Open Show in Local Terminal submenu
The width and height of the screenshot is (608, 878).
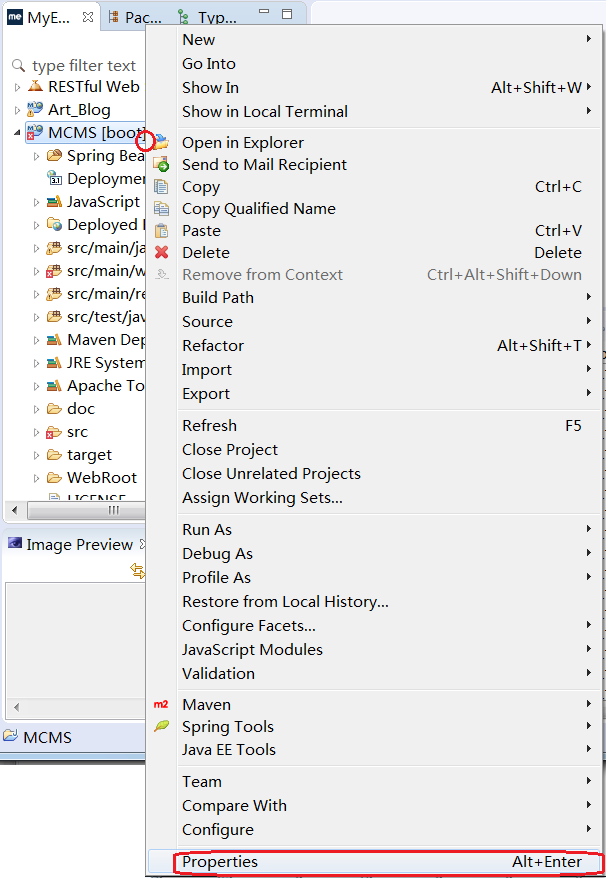(x=376, y=111)
